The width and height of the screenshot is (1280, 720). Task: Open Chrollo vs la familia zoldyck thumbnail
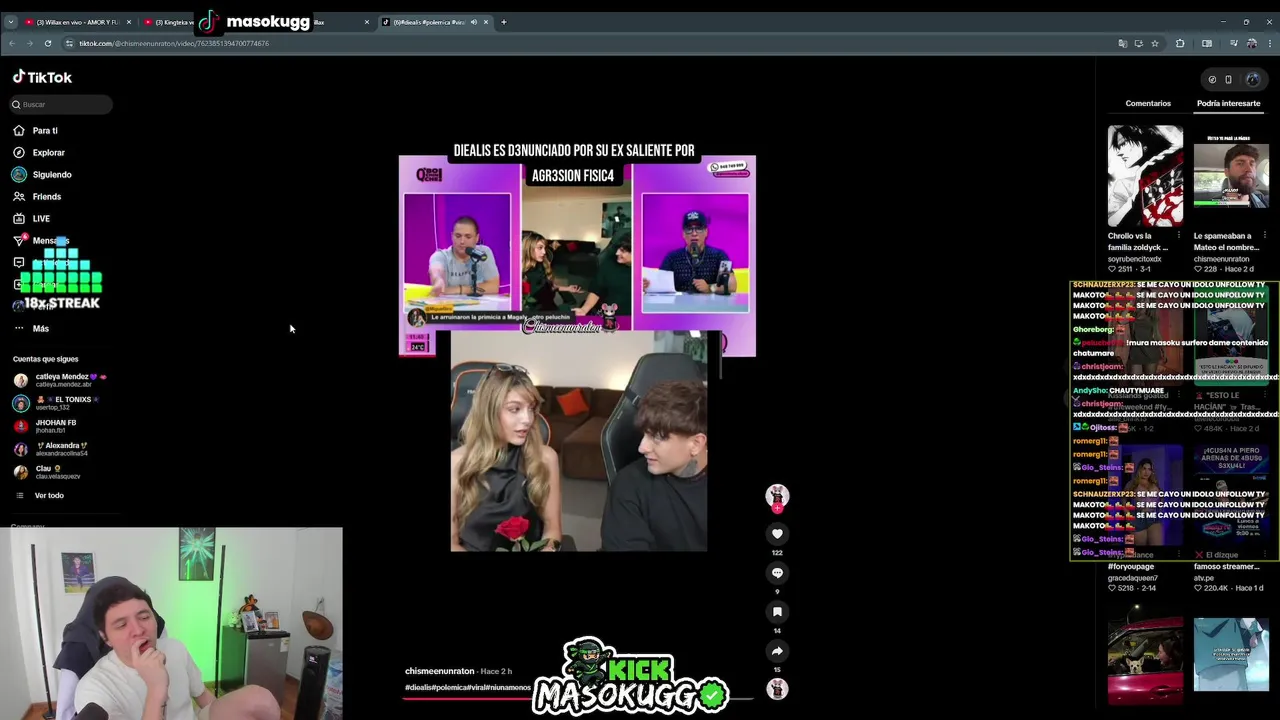[1145, 176]
